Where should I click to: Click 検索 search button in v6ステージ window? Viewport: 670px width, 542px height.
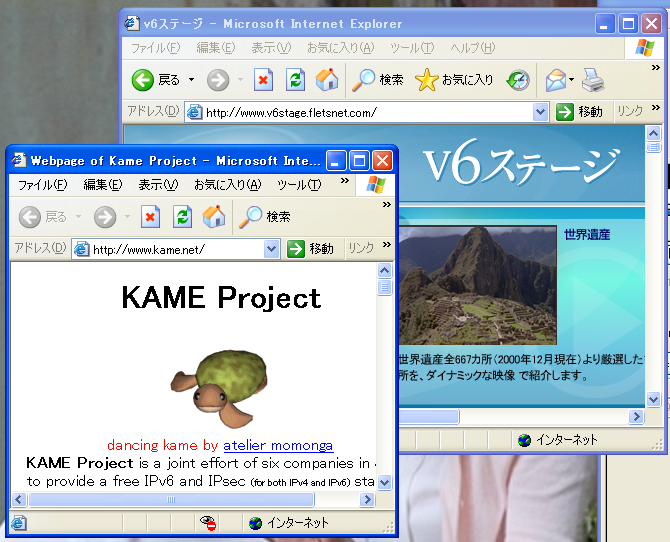coord(378,80)
